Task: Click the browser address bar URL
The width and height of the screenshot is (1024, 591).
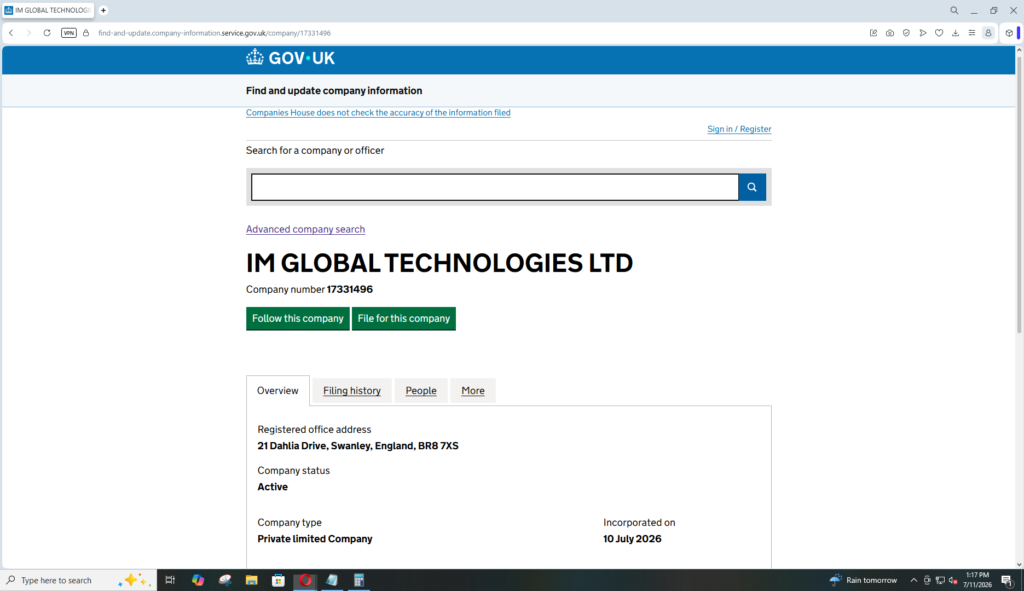Action: click(214, 33)
